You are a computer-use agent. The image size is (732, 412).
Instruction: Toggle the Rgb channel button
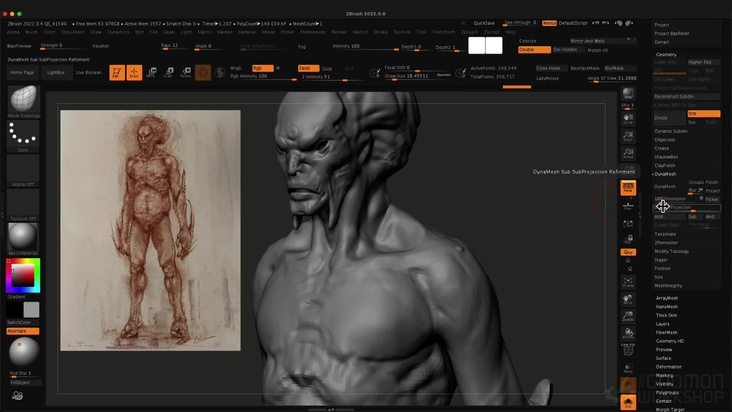coord(262,68)
